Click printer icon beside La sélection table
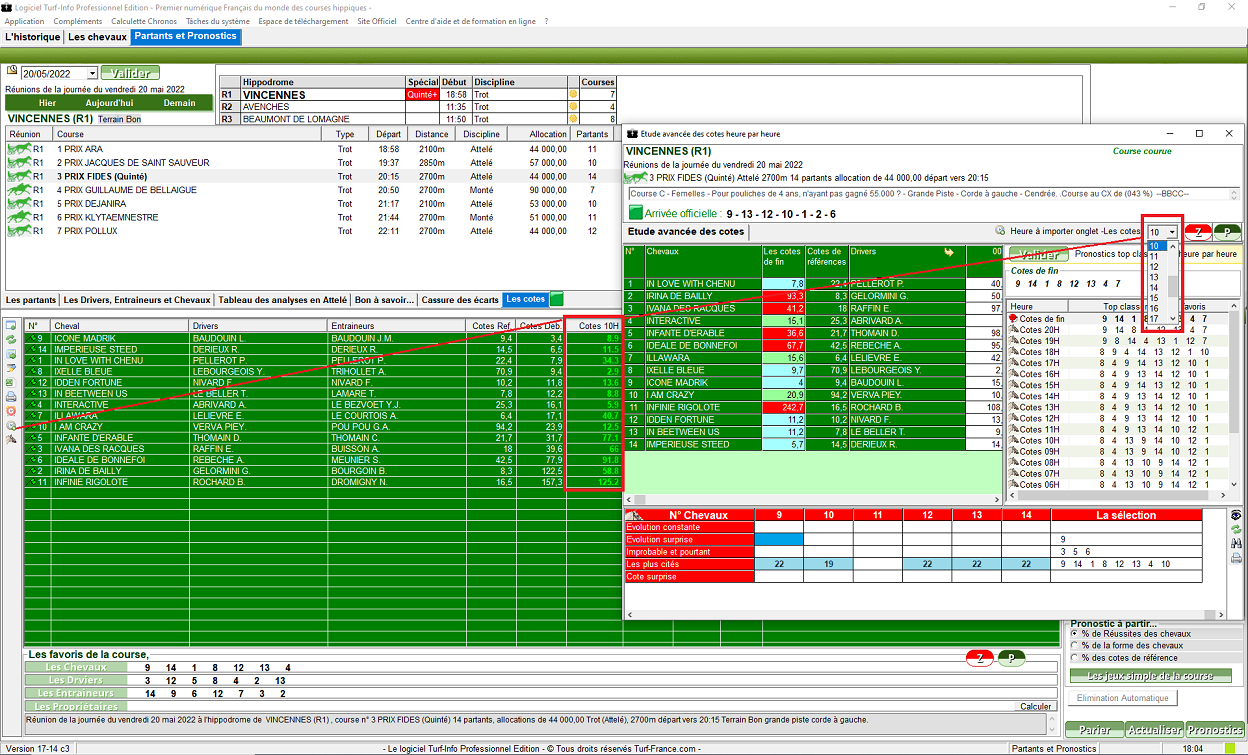1248x755 pixels. pos(1236,558)
